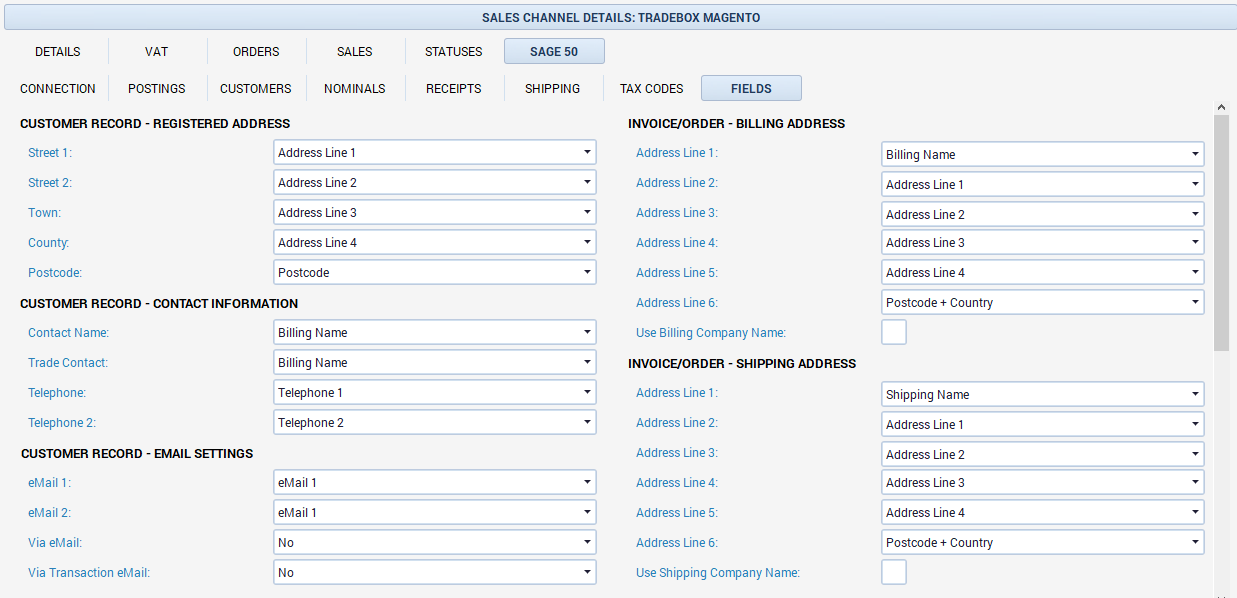
Task: Open the Telephone 2 field dropdown
Action: click(x=434, y=423)
